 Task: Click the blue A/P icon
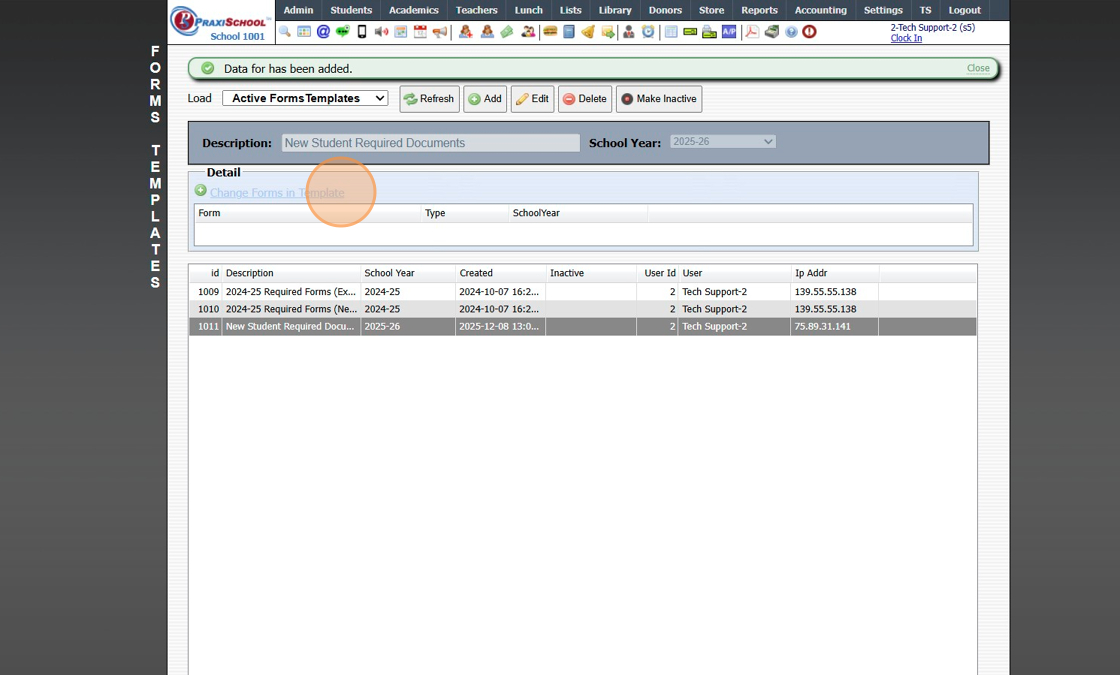(x=729, y=31)
